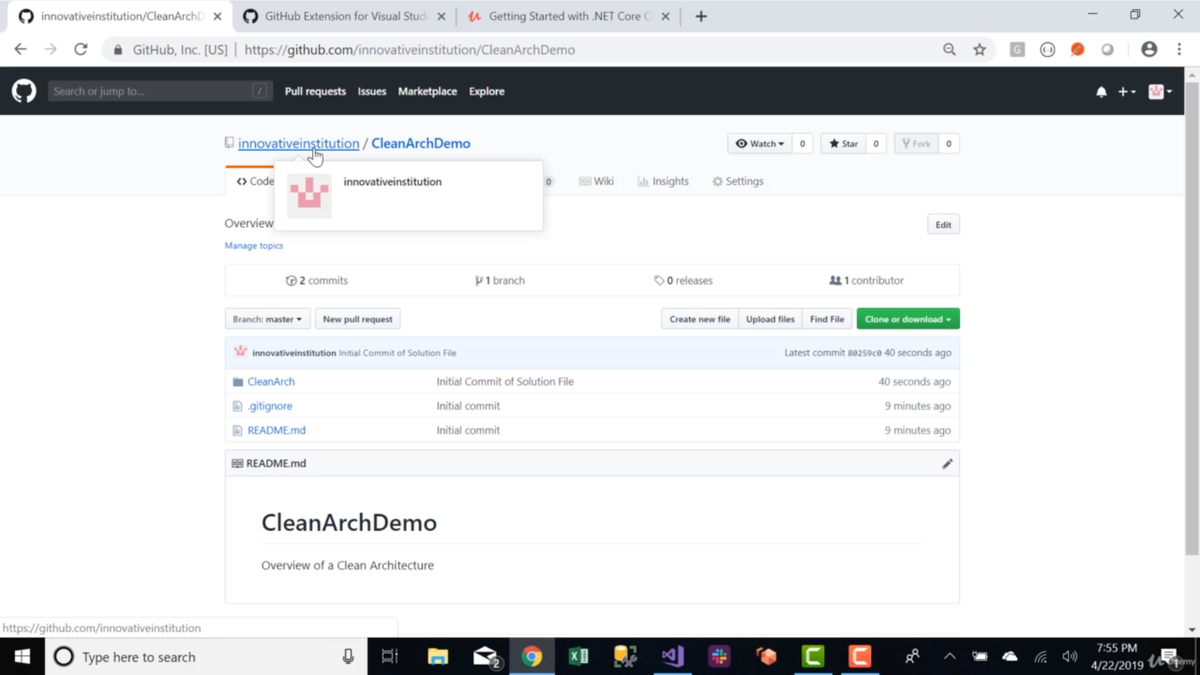
Task: Open Slack from the taskbar
Action: [x=719, y=657]
